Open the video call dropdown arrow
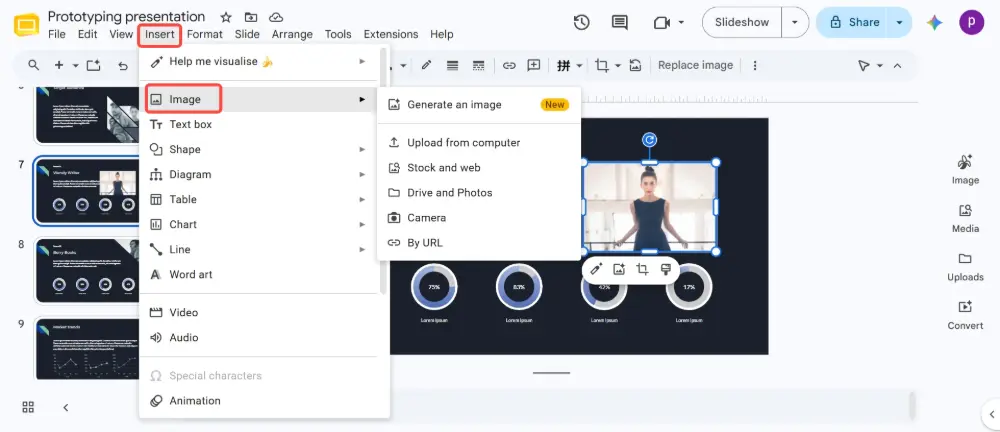This screenshot has height=432, width=1000. pos(681,22)
